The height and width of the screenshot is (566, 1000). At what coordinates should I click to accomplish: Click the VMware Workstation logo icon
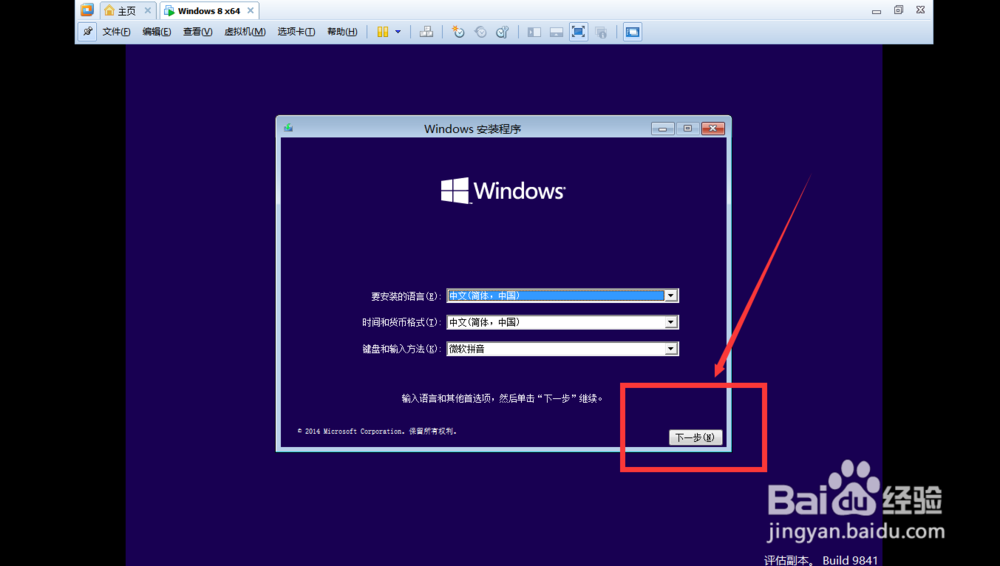point(87,10)
